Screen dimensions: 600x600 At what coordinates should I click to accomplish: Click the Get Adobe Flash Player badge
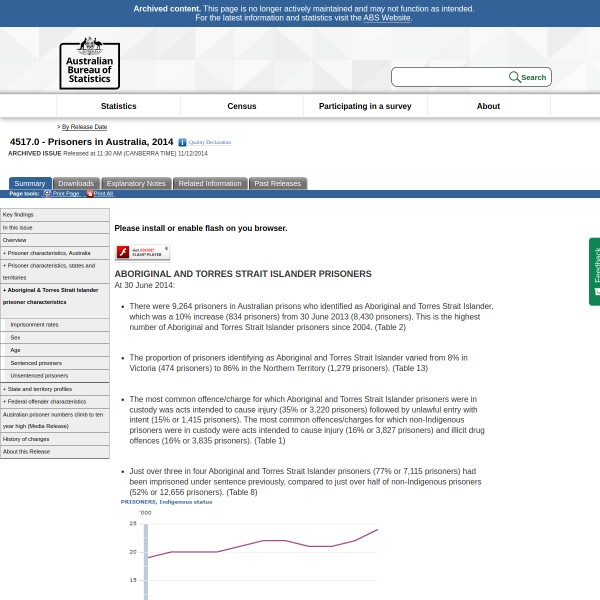(x=142, y=253)
